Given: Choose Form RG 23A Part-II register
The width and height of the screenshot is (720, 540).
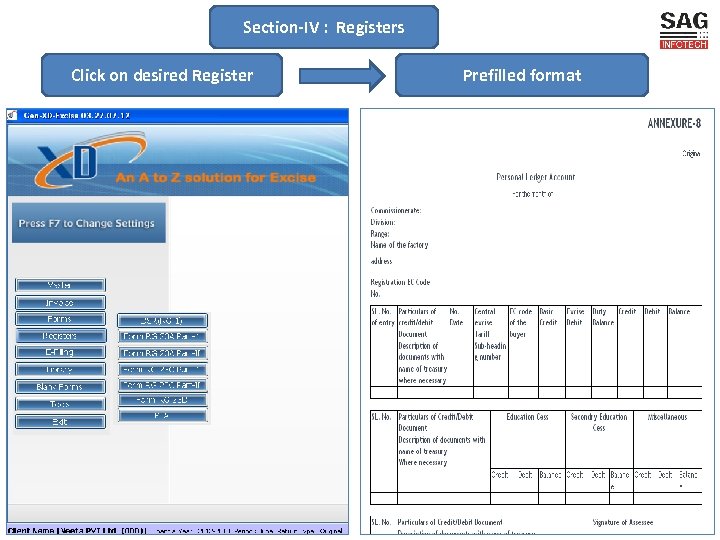Looking at the screenshot, I should [162, 353].
